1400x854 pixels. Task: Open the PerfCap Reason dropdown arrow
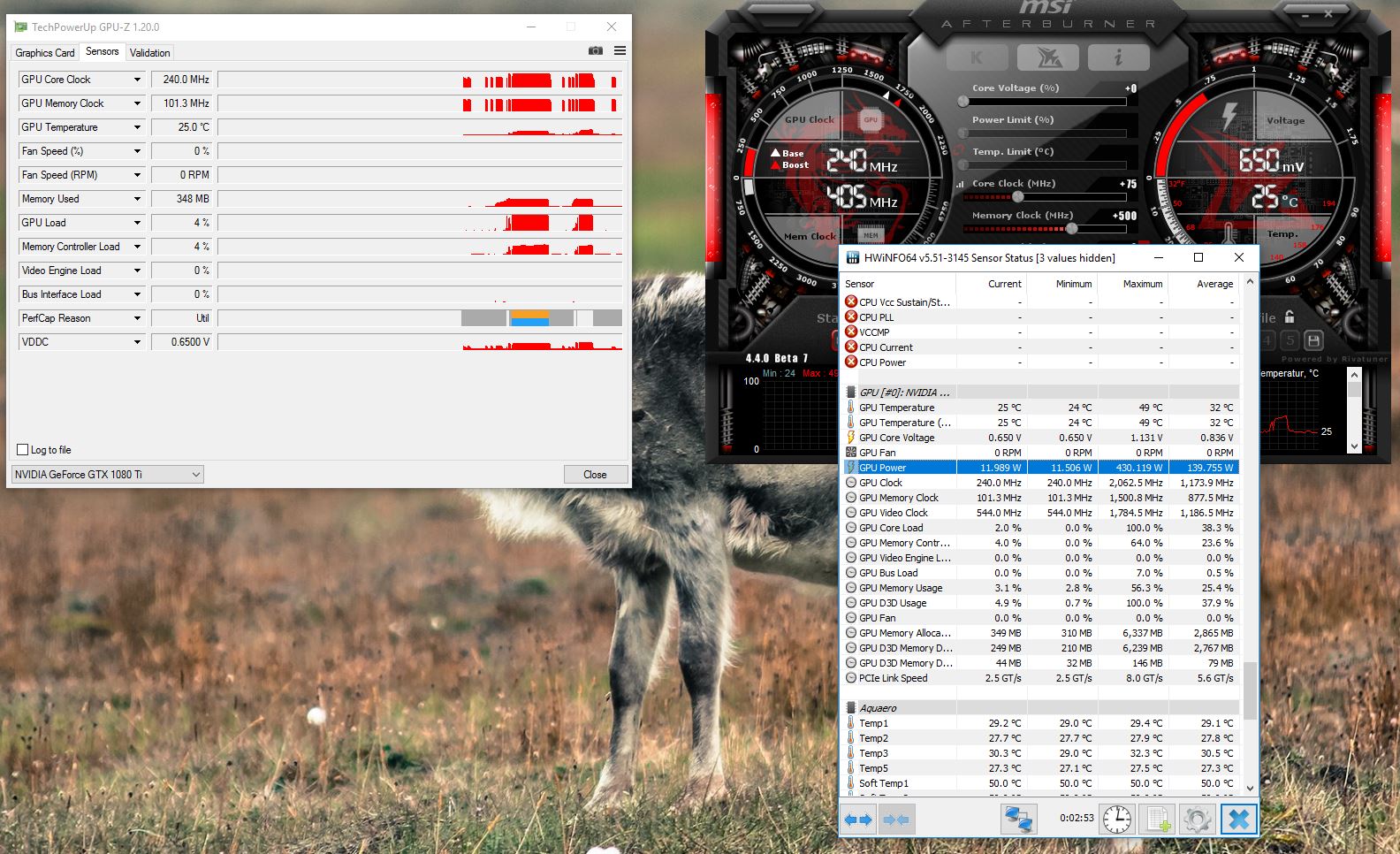tap(137, 318)
